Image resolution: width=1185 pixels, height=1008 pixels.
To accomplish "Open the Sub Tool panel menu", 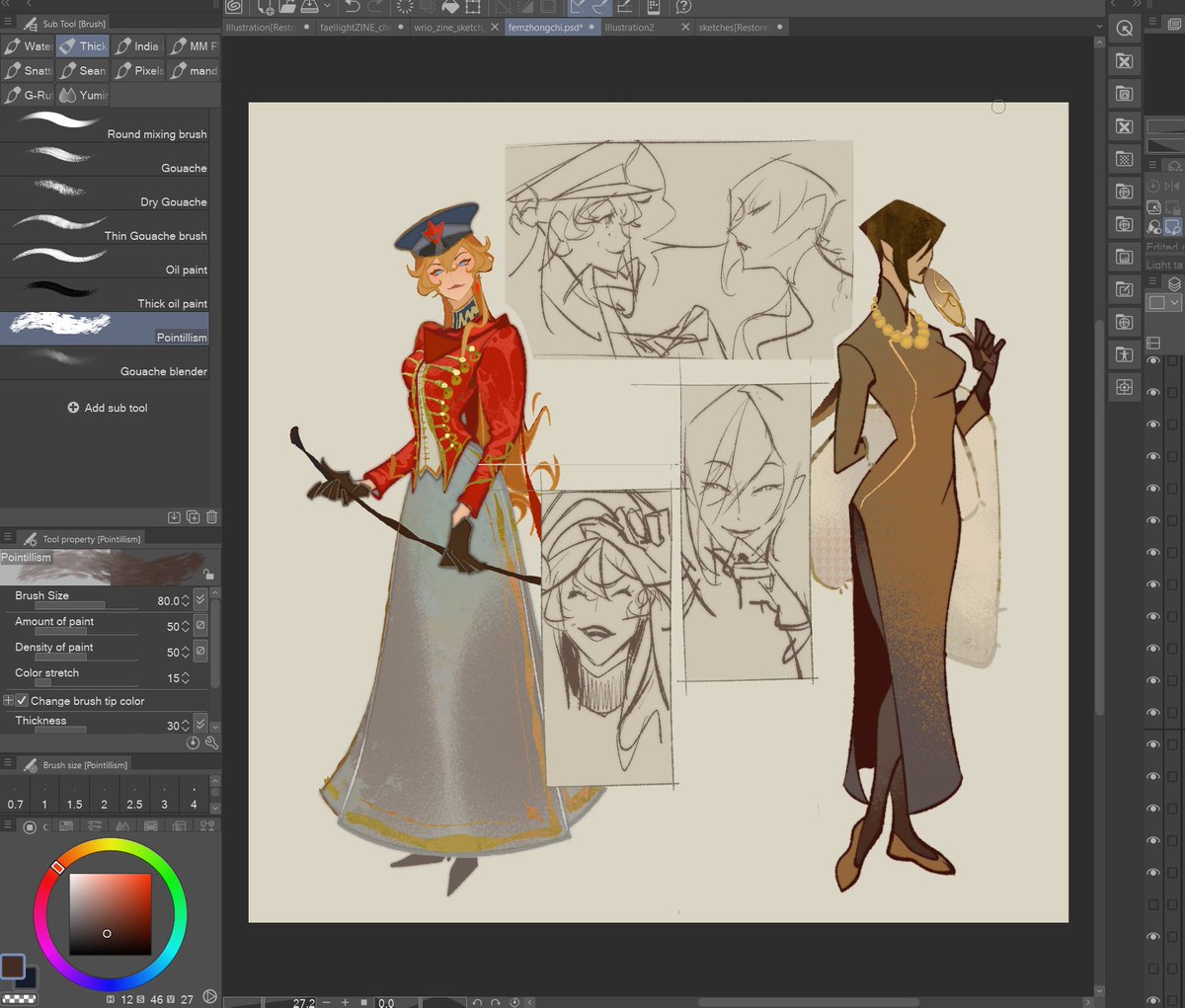I will pos(8,22).
